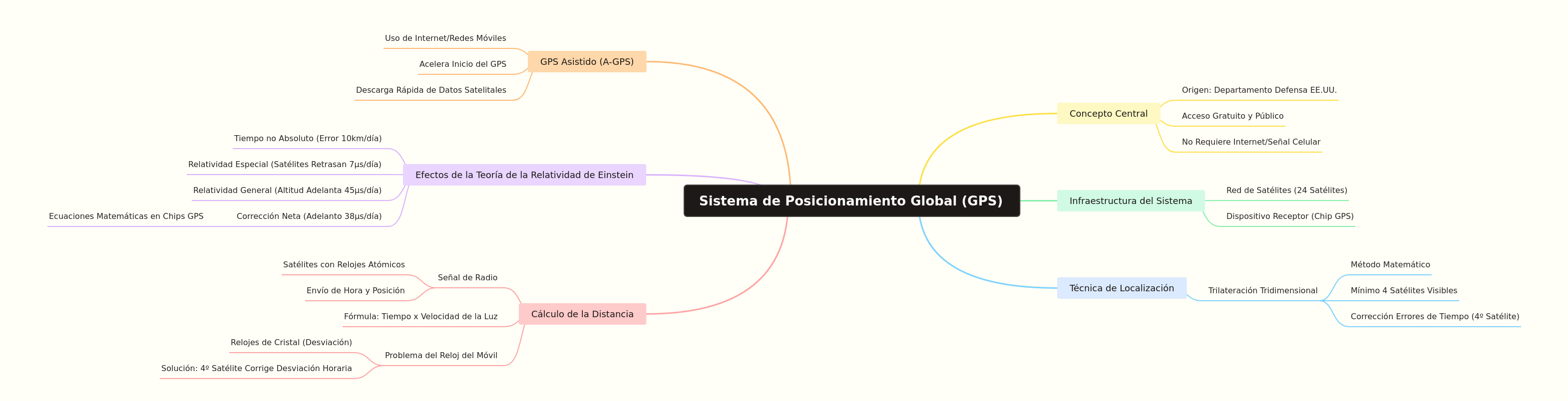
Task: Click Relatividad Especial (Satélites Retrasan 7µs/día)
Action: pyautogui.click(x=284, y=165)
